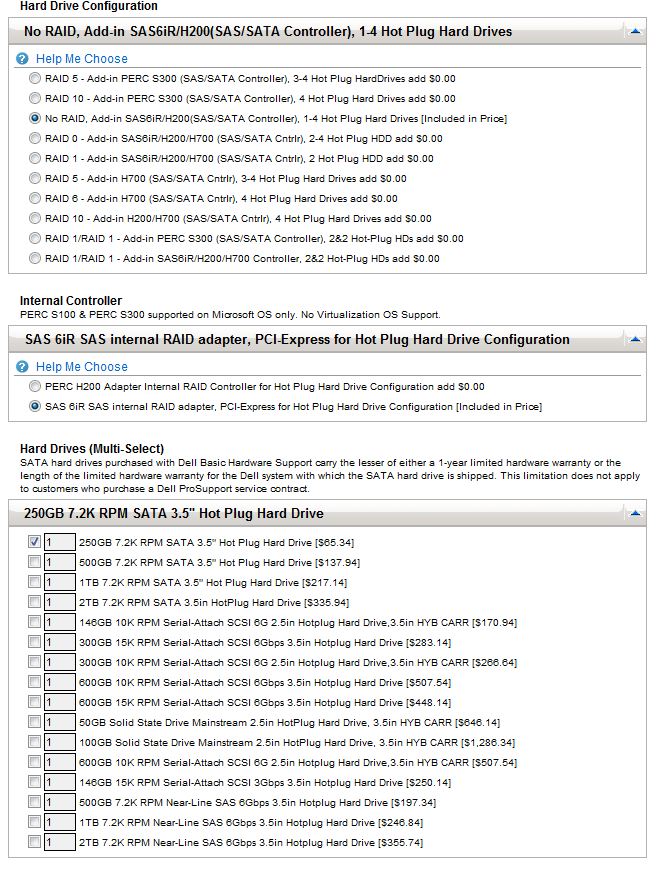The image size is (662, 873).
Task: Select RAID 0 Add-in SAS6iR/H200/H700 option
Action: (35, 139)
